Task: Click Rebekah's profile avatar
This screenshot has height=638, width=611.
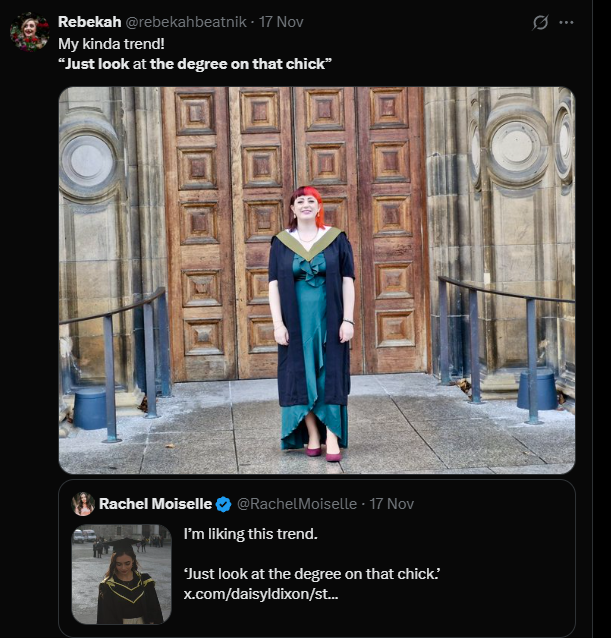Action: click(x=29, y=31)
